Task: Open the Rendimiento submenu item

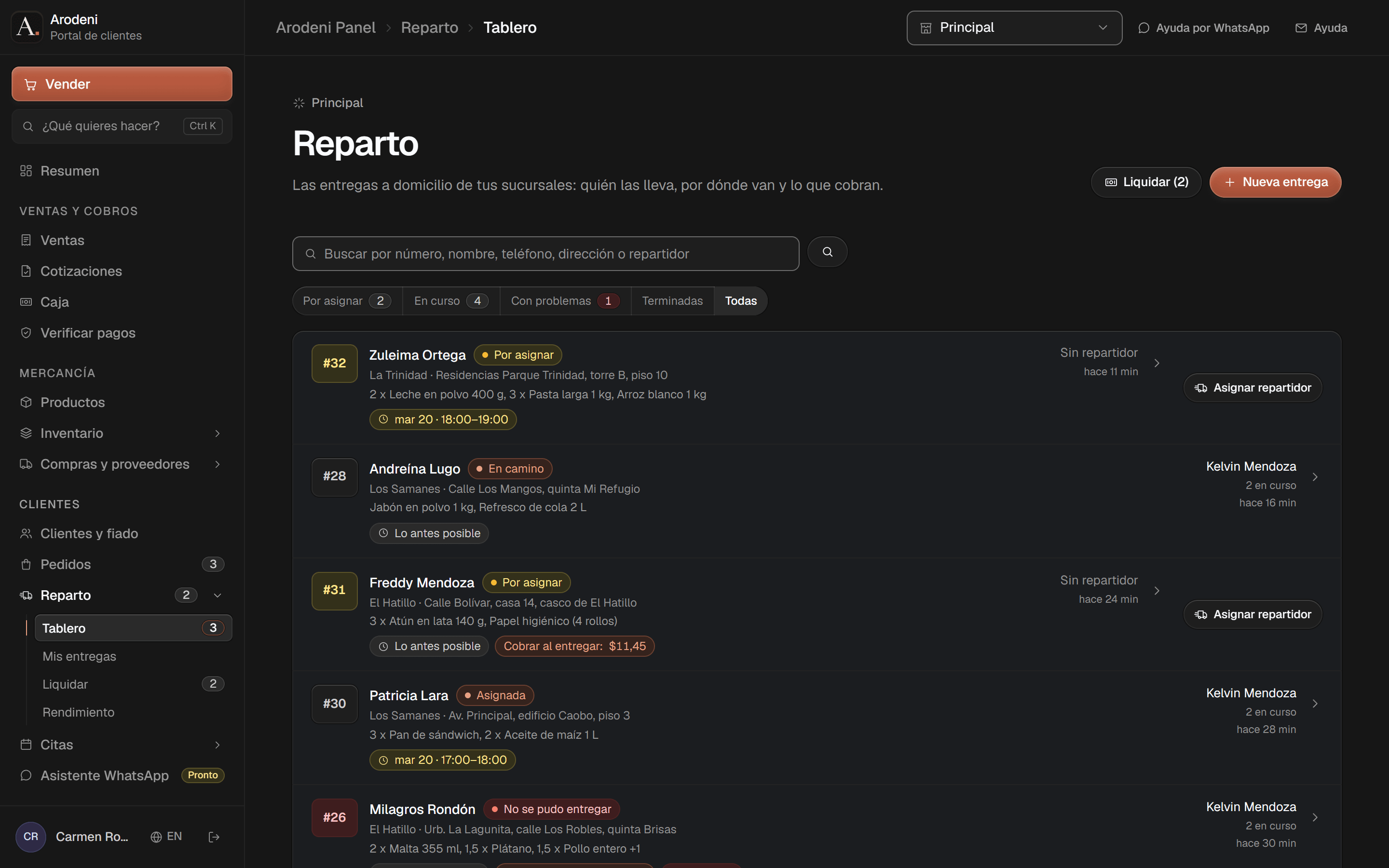Action: (x=133, y=712)
